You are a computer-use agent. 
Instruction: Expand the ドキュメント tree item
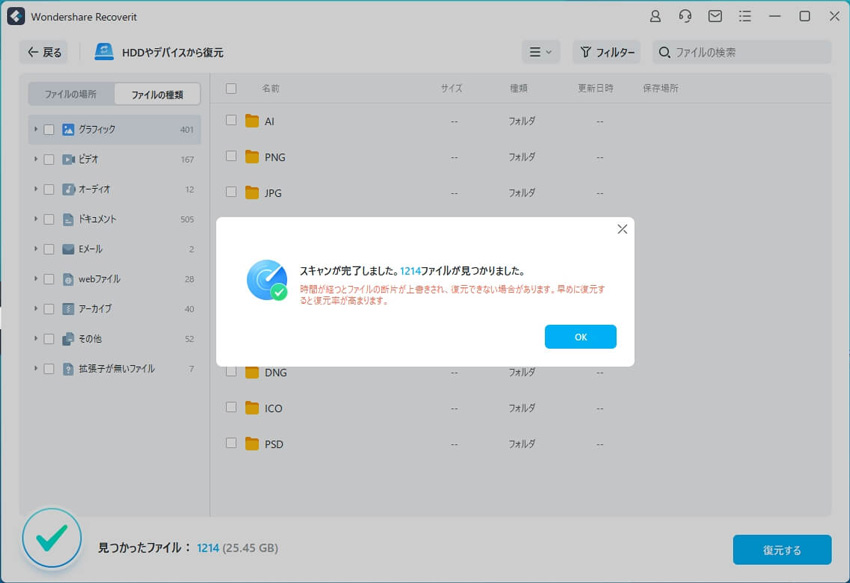[x=36, y=219]
